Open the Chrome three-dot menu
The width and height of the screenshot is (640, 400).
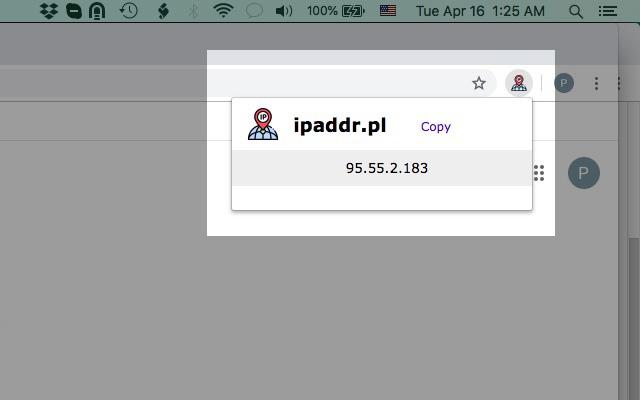(x=596, y=83)
